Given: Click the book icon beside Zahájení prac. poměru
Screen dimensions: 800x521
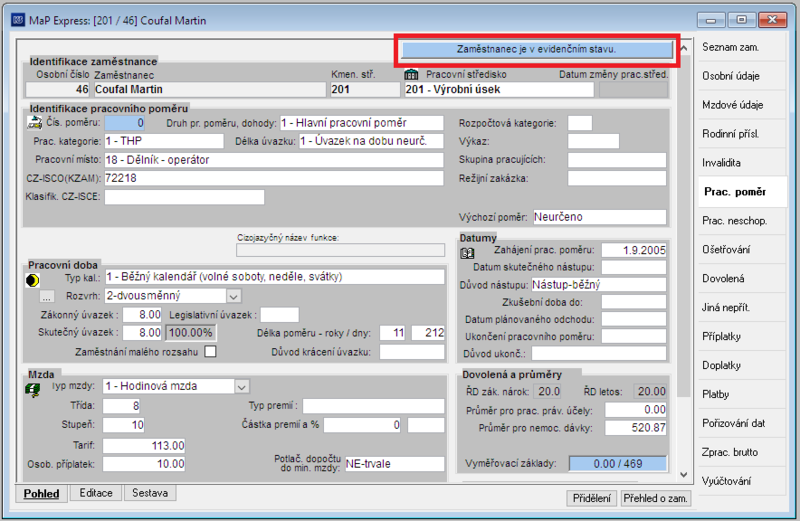Looking at the screenshot, I should [467, 253].
